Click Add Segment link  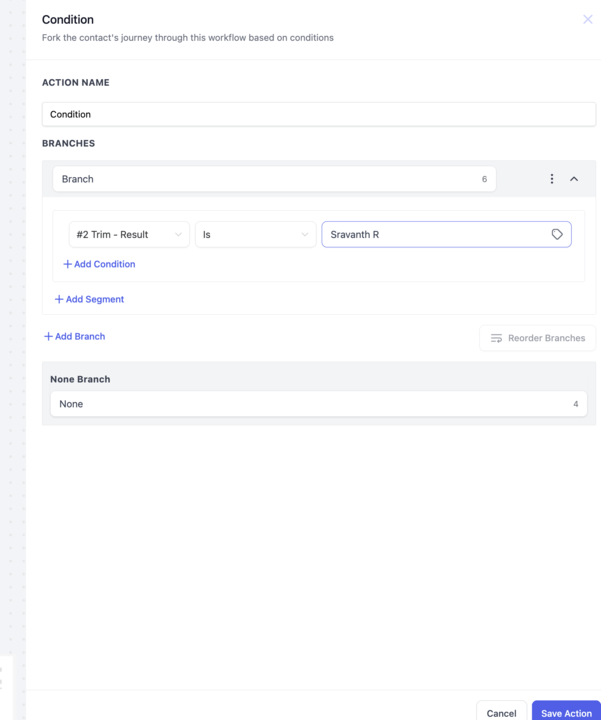(95, 299)
